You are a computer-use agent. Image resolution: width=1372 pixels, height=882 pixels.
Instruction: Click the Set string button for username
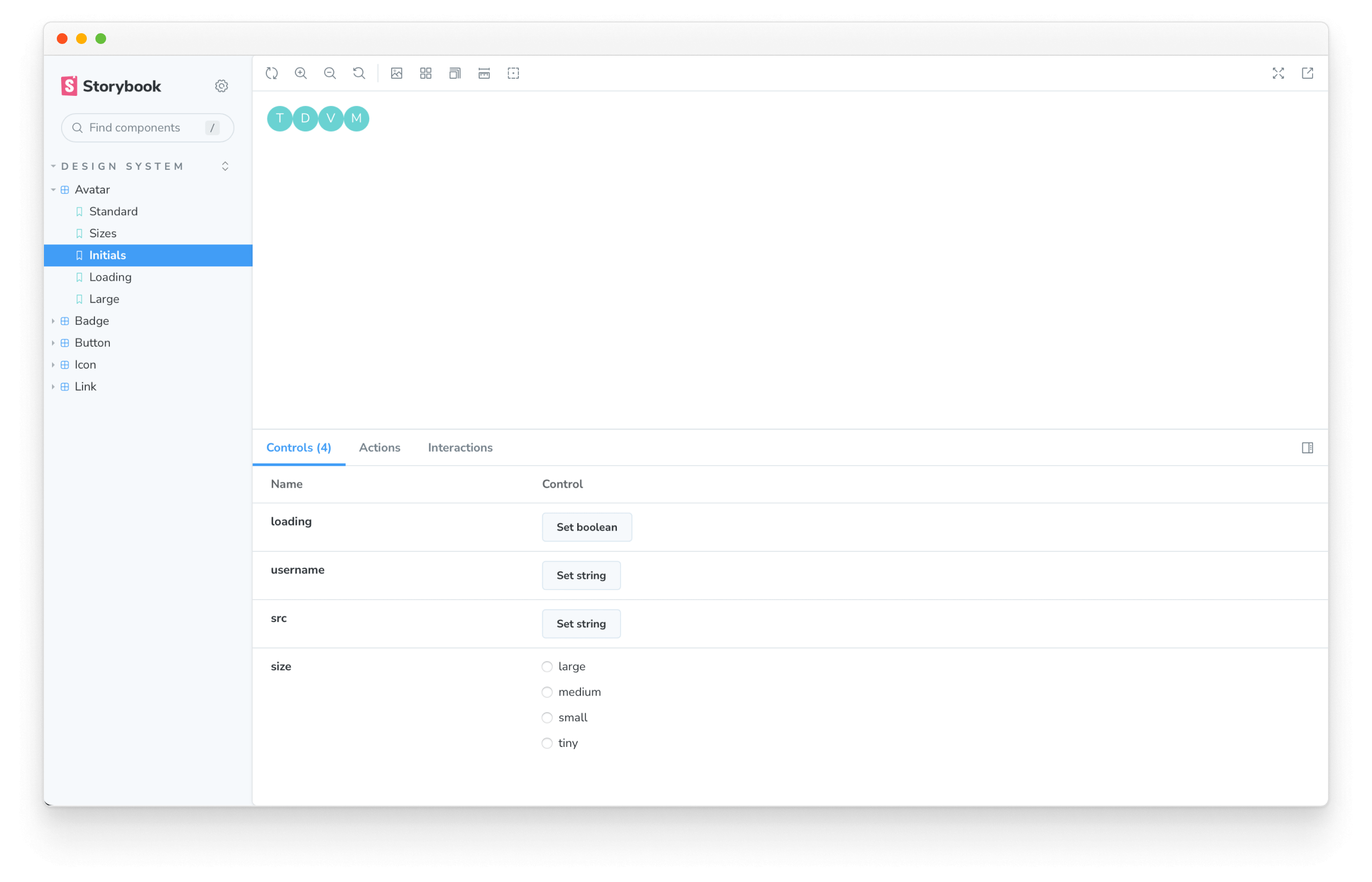pyautogui.click(x=580, y=575)
